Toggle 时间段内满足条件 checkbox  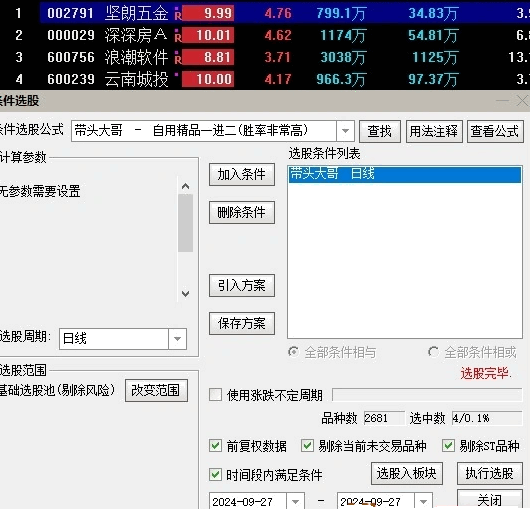tap(215, 475)
